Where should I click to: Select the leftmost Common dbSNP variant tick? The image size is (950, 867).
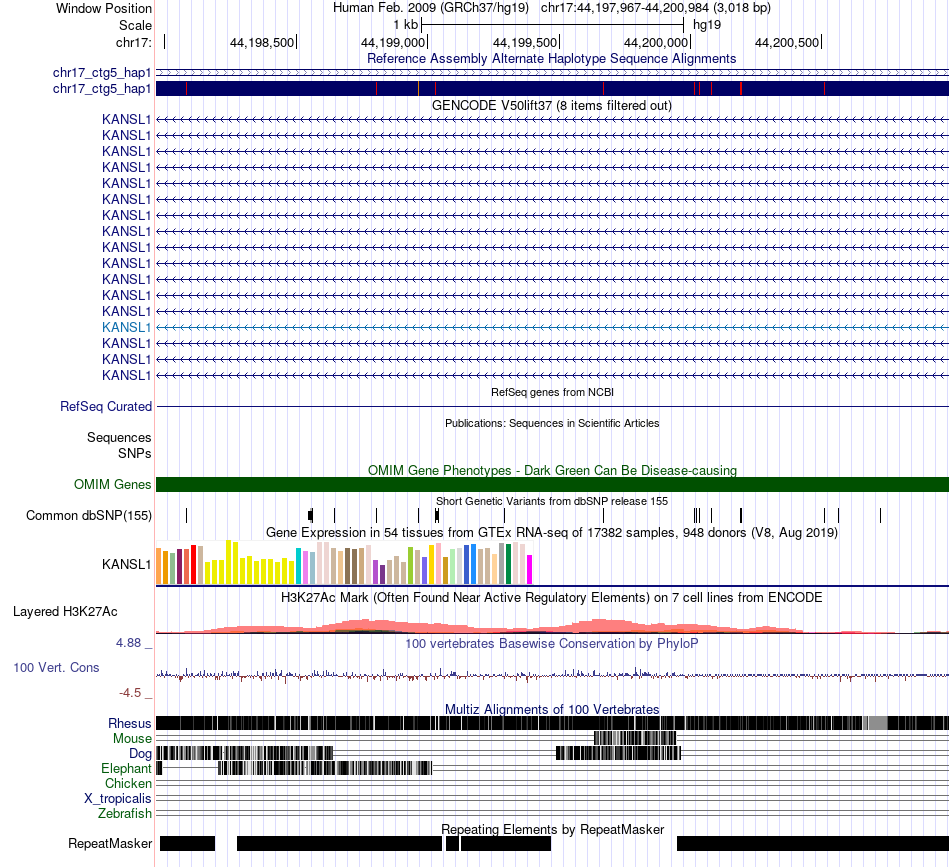pyautogui.click(x=187, y=516)
